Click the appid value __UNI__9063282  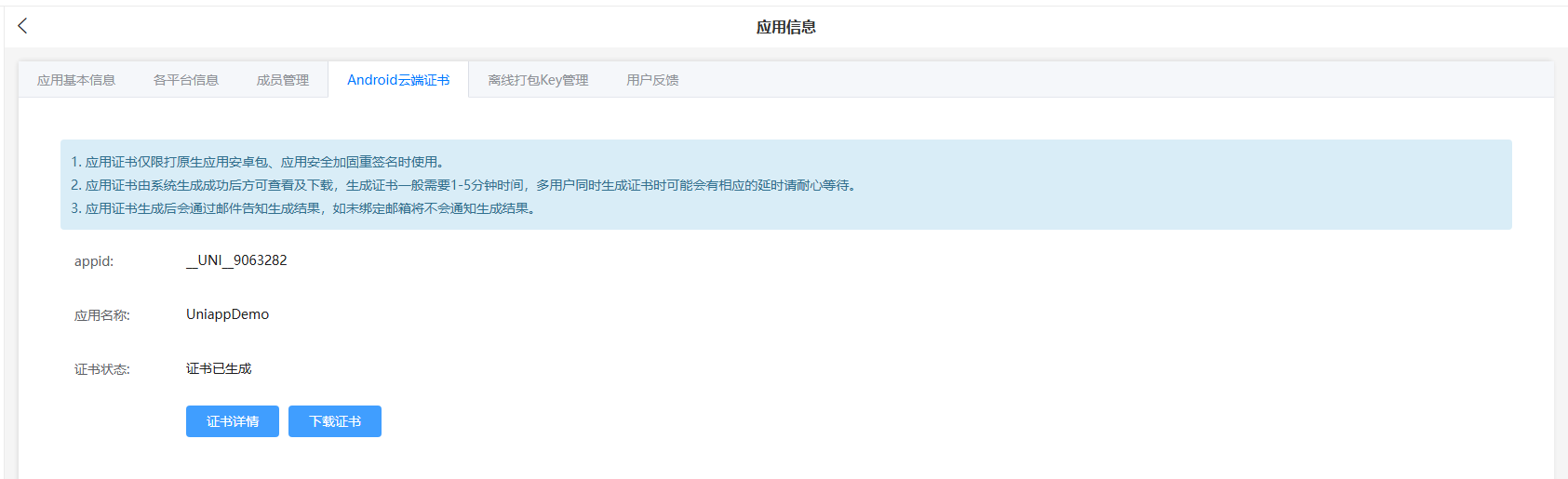(236, 260)
